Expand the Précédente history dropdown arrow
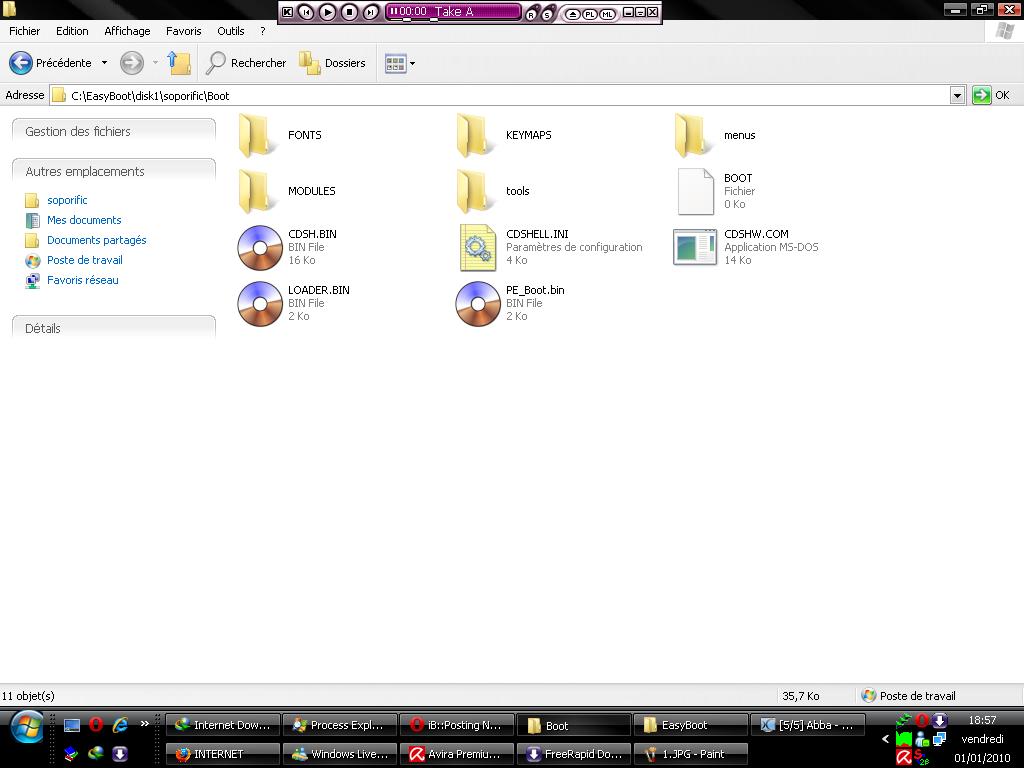 click(104, 63)
